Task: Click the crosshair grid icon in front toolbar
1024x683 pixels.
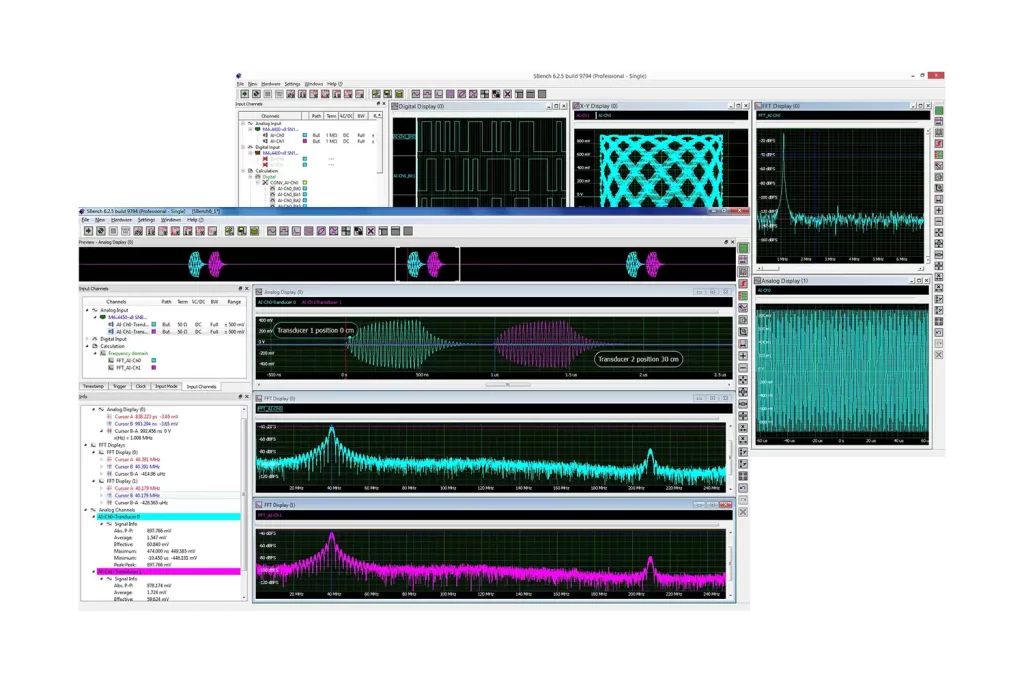Action: point(345,231)
